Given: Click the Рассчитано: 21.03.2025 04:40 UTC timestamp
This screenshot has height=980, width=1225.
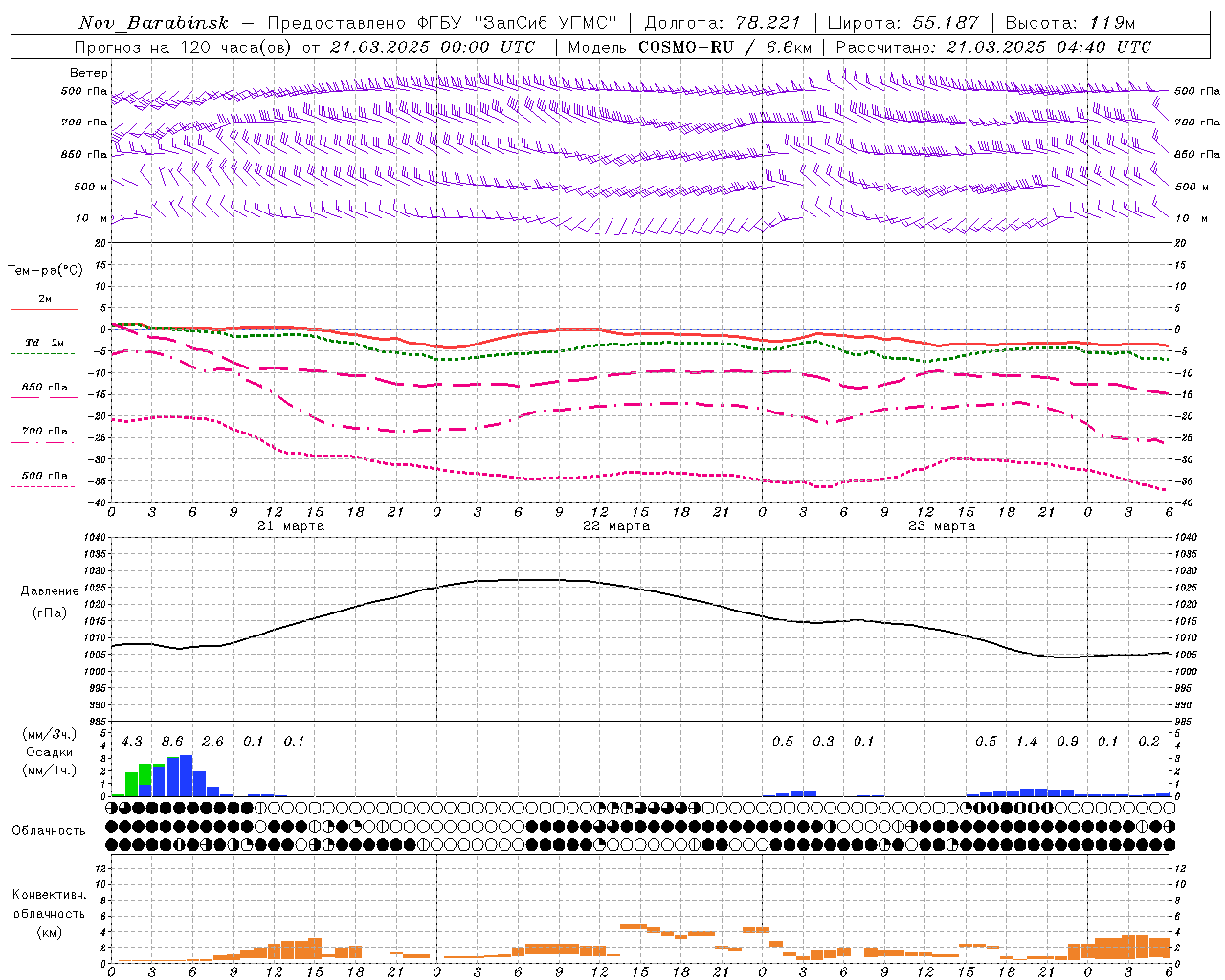Looking at the screenshot, I should coord(993,47).
